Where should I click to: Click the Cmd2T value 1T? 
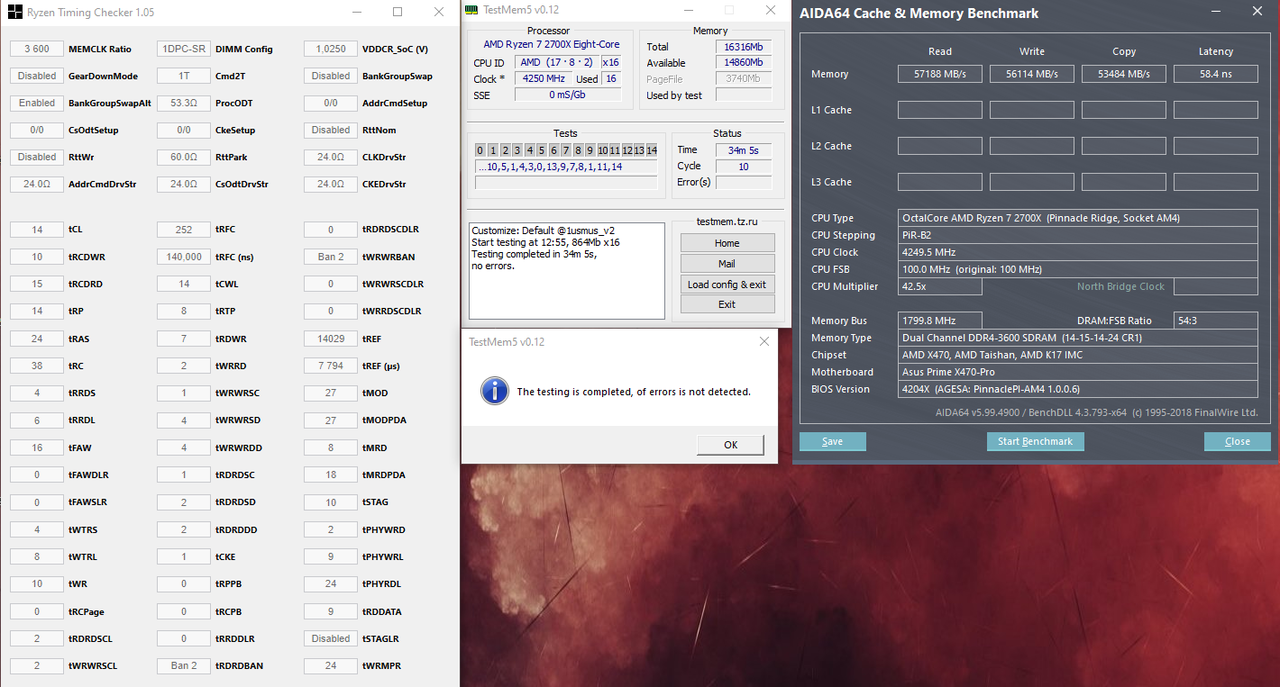[184, 76]
